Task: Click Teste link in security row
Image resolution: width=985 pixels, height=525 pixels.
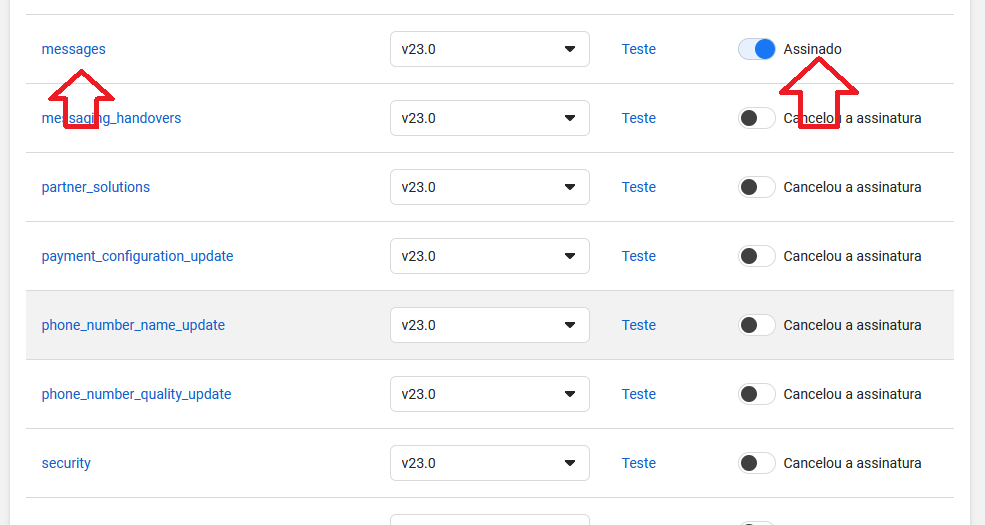Action: tap(638, 463)
